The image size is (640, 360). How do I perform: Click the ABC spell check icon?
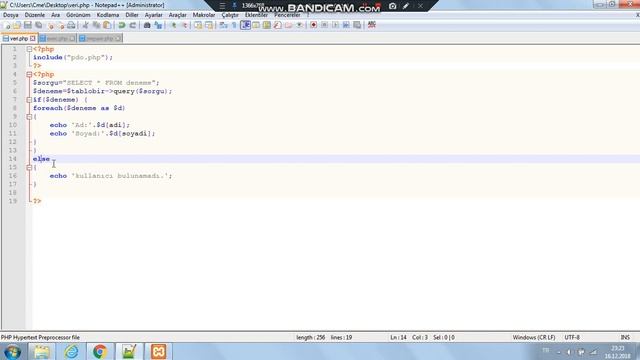point(371,25)
